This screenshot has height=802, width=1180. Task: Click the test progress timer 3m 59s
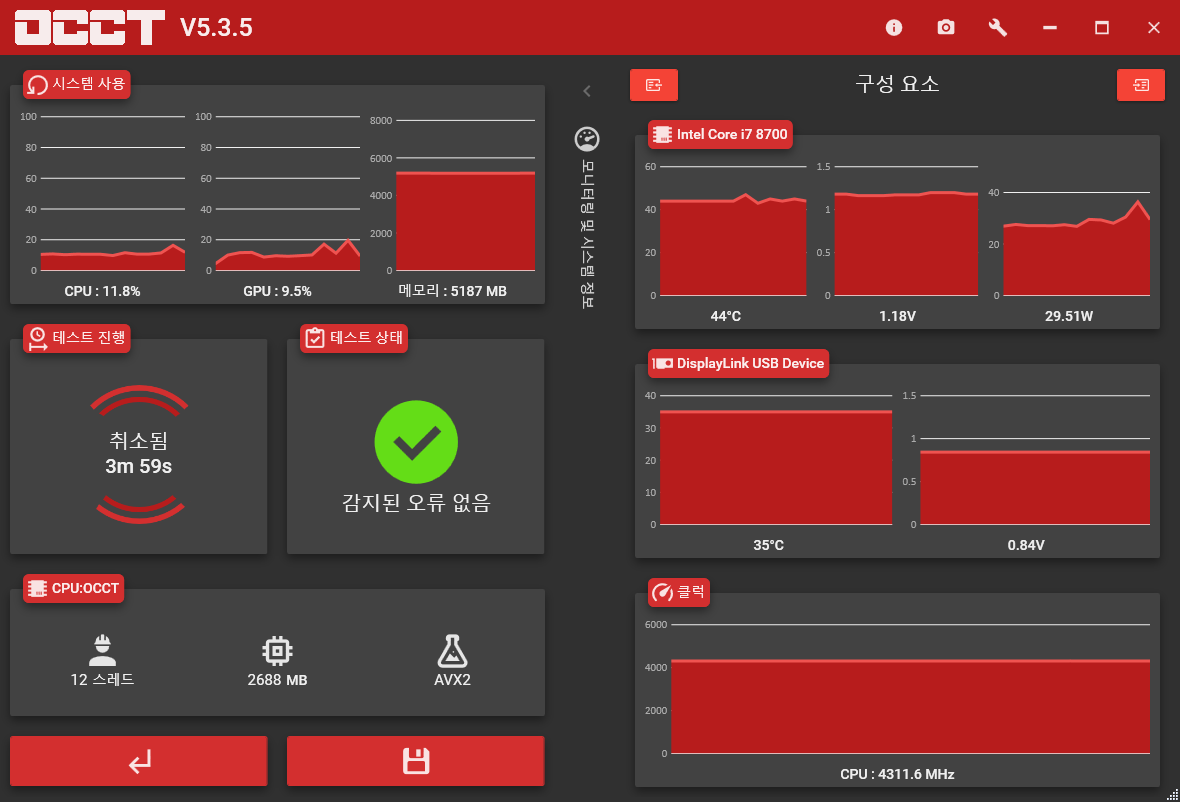point(138,466)
